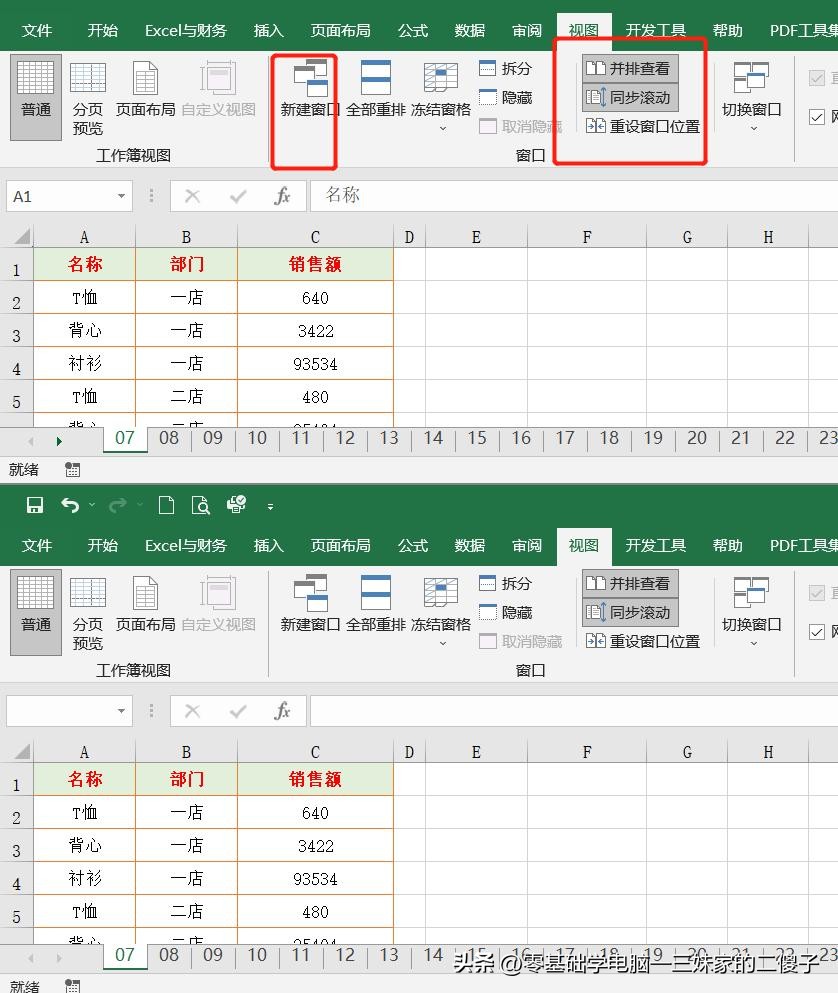Open Undo history dropdown arrow
Viewport: 838px width, 993px height.
pos(92,505)
